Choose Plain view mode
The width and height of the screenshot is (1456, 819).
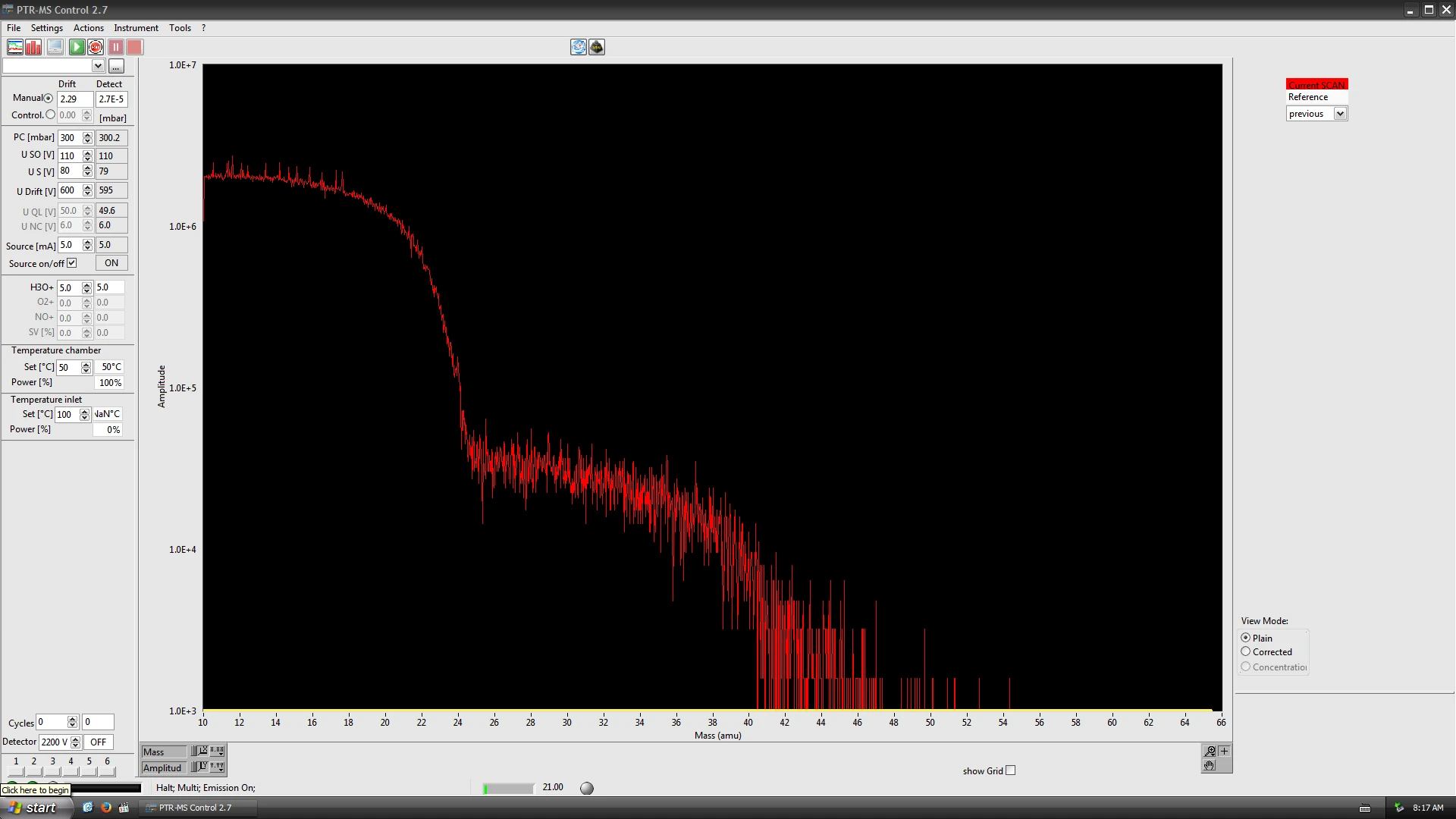1245,638
